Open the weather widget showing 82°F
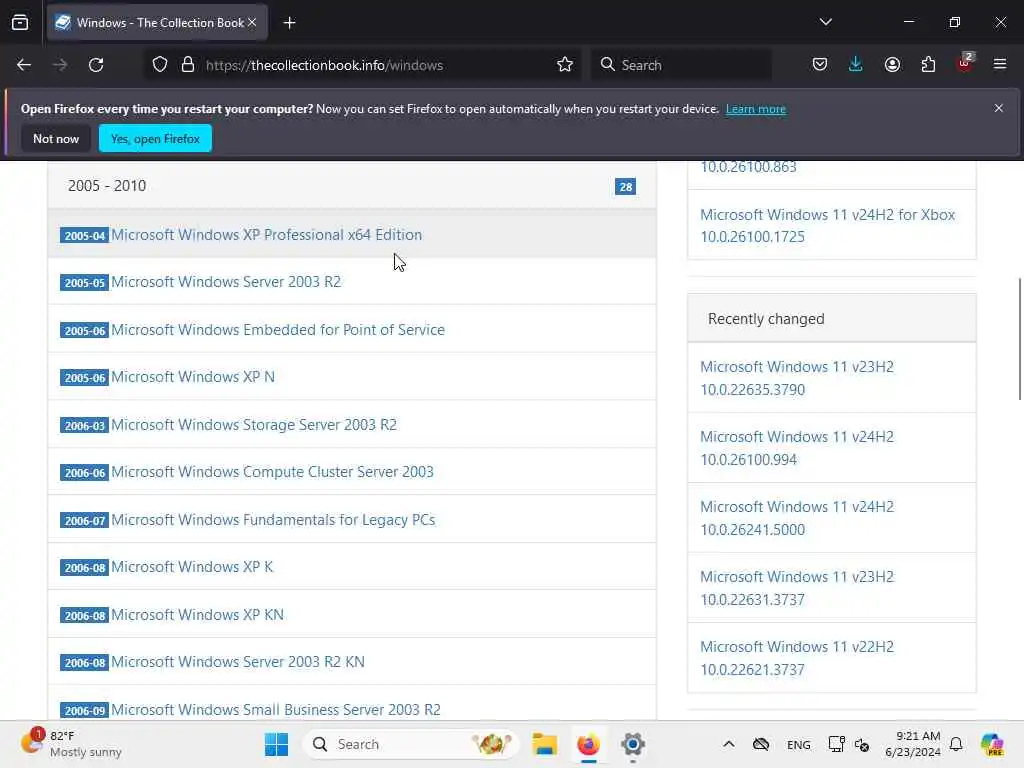1024x768 pixels. coord(71,744)
